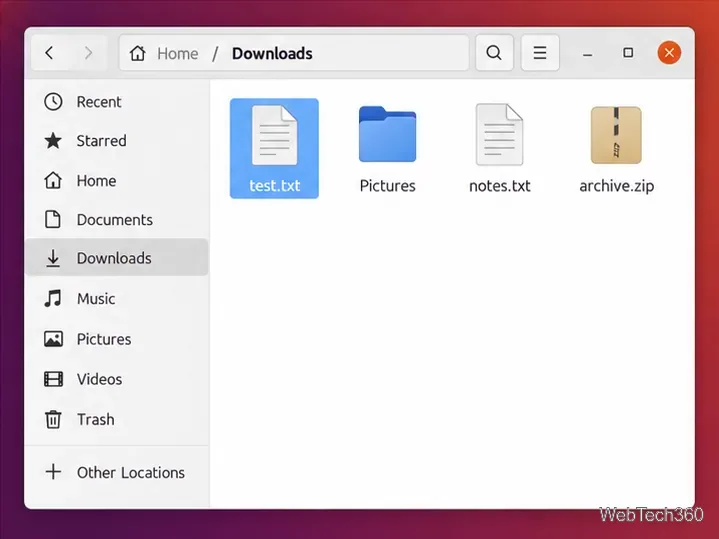This screenshot has width=719, height=539.
Task: Close the Files window
Action: click(x=669, y=53)
